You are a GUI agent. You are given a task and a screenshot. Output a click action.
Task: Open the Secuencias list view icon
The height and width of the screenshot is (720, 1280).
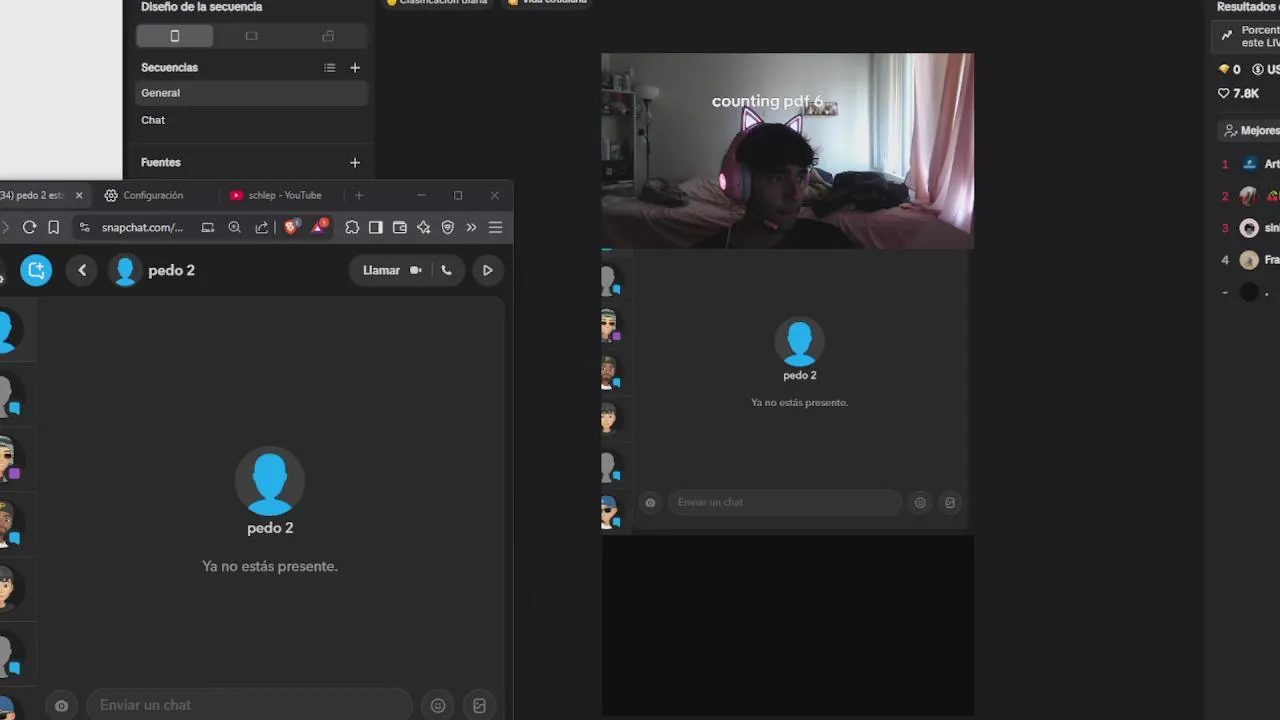click(330, 68)
